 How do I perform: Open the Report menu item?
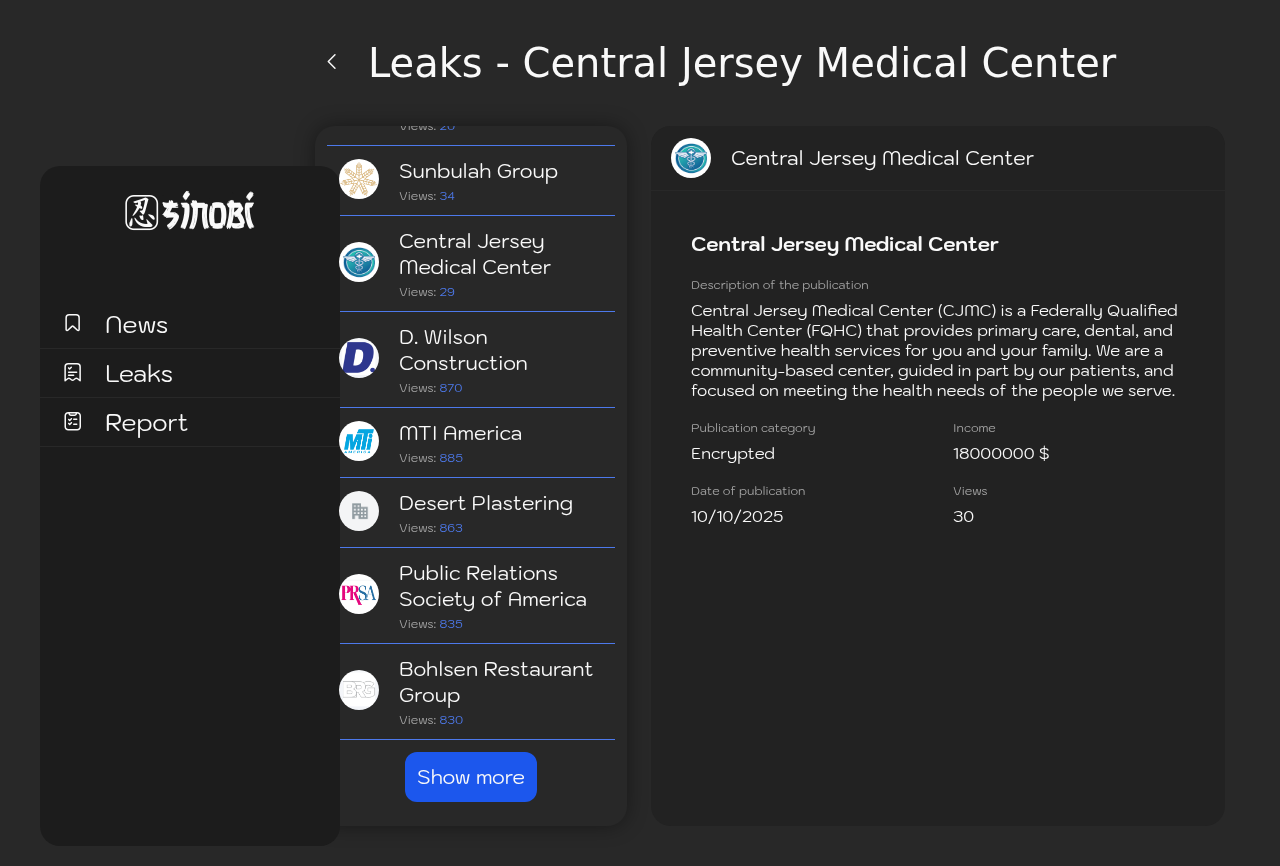pyautogui.click(x=146, y=423)
